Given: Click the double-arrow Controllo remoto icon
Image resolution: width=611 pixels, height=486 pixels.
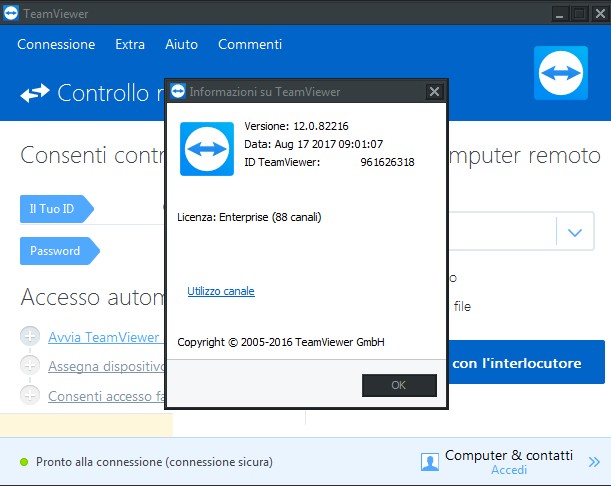Looking at the screenshot, I should 35,93.
